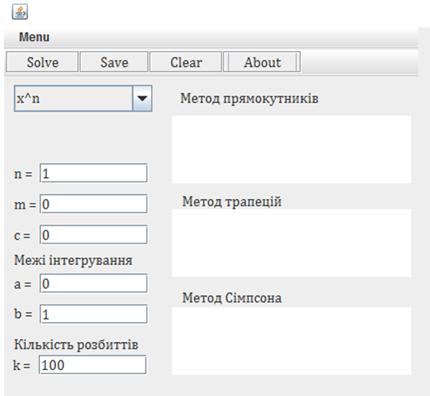The height and width of the screenshot is (396, 430).
Task: Click the Solve toolbar button
Action: point(42,62)
